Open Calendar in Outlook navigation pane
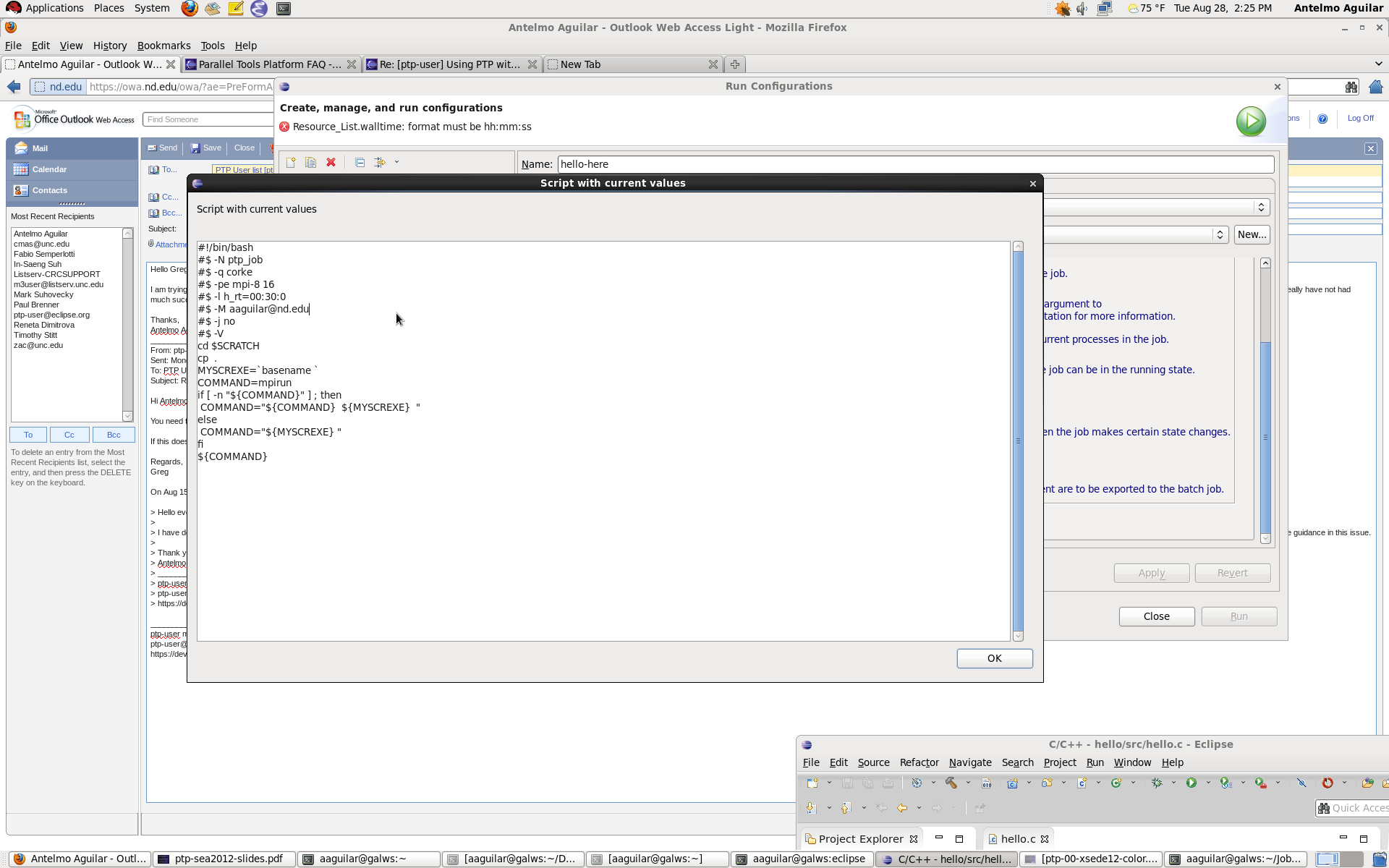Viewport: 1389px width, 868px height. tap(72, 169)
